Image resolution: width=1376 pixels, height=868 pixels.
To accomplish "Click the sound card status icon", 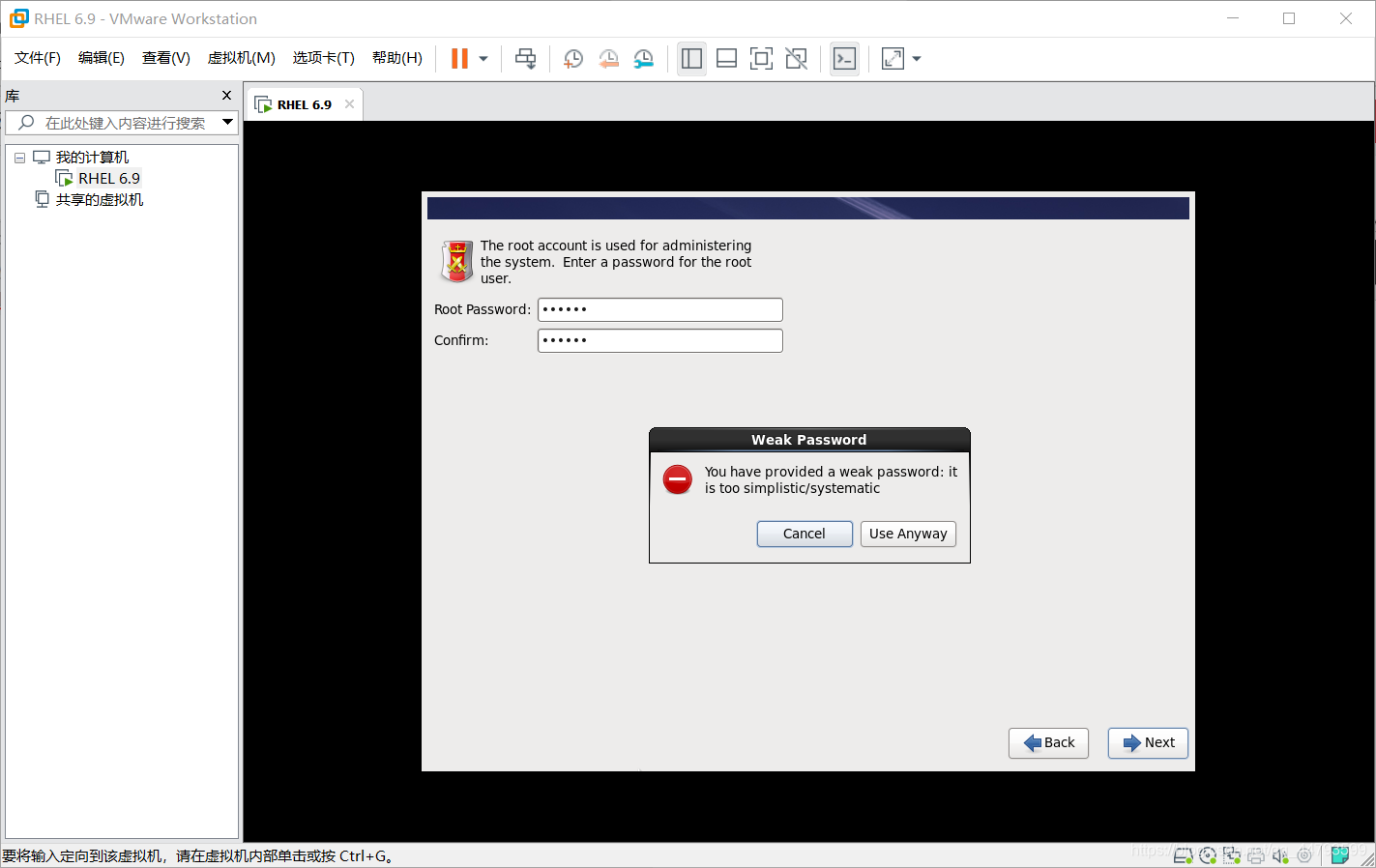I will pos(1280,855).
